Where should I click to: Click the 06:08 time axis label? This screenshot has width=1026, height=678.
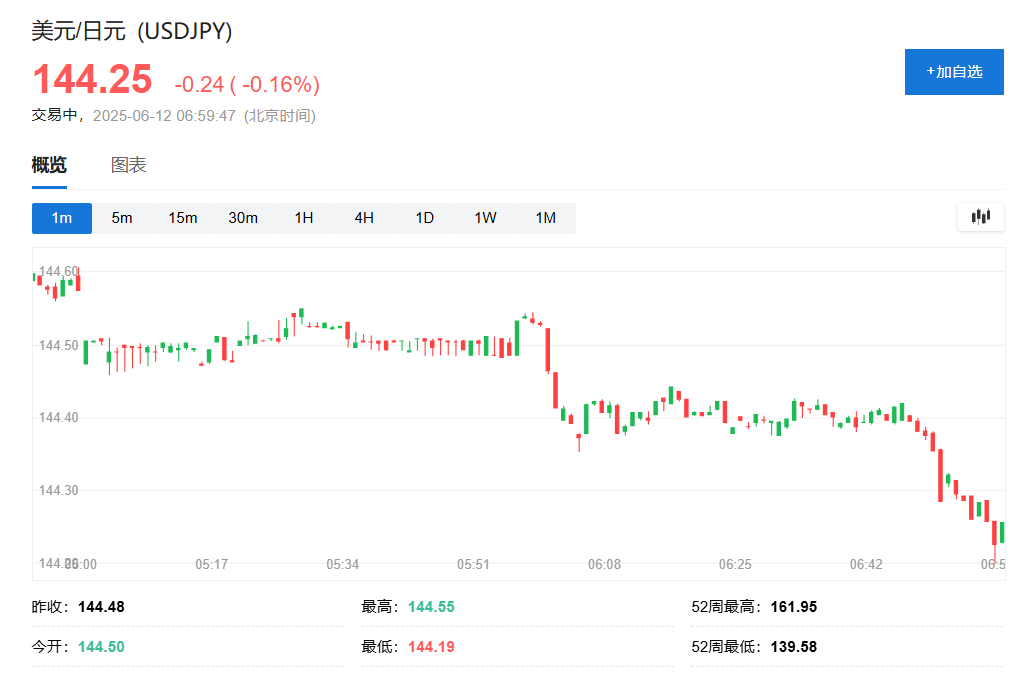click(x=604, y=564)
